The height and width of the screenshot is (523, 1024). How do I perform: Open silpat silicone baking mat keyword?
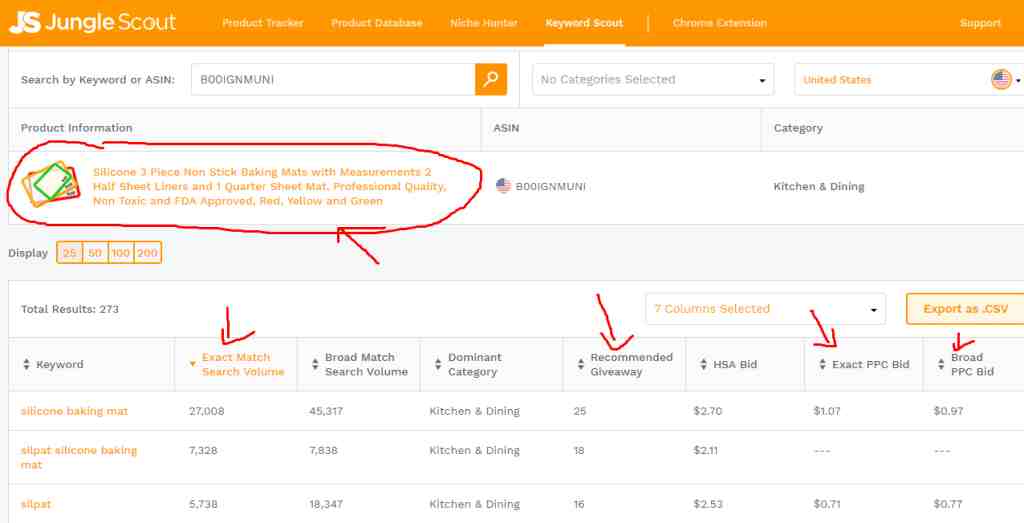(79, 458)
